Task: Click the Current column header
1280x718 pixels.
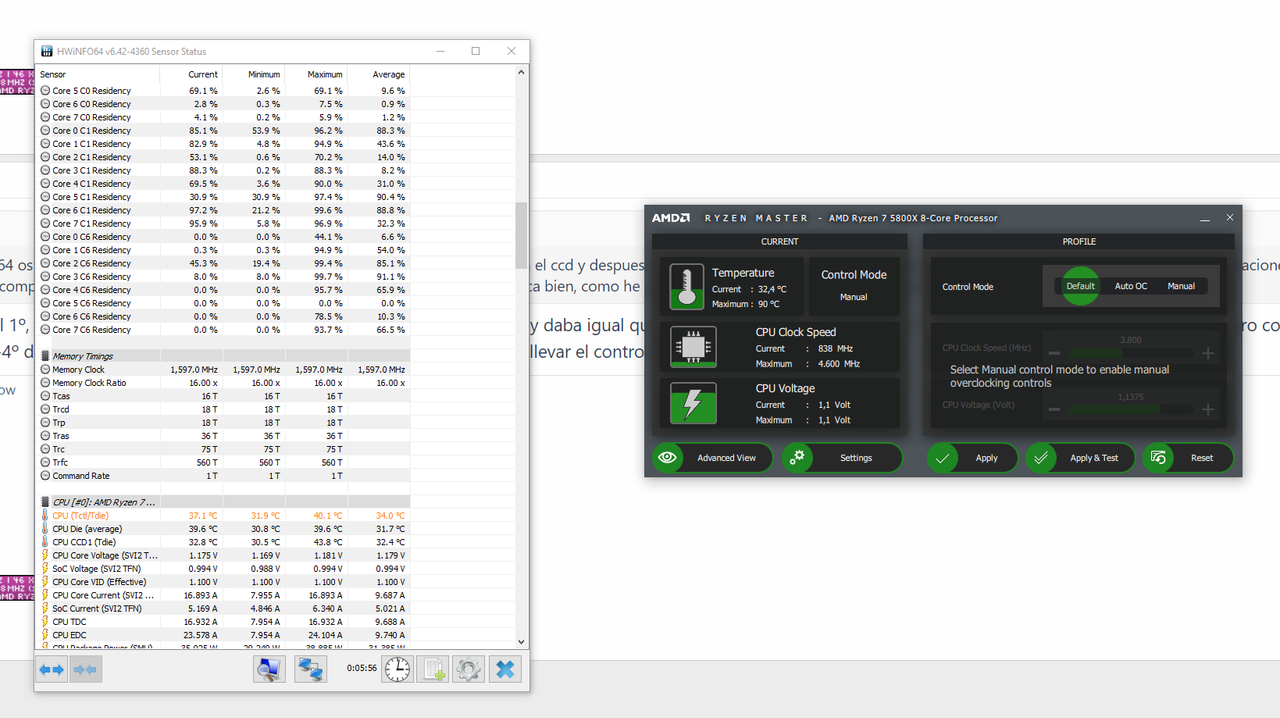Action: click(191, 74)
